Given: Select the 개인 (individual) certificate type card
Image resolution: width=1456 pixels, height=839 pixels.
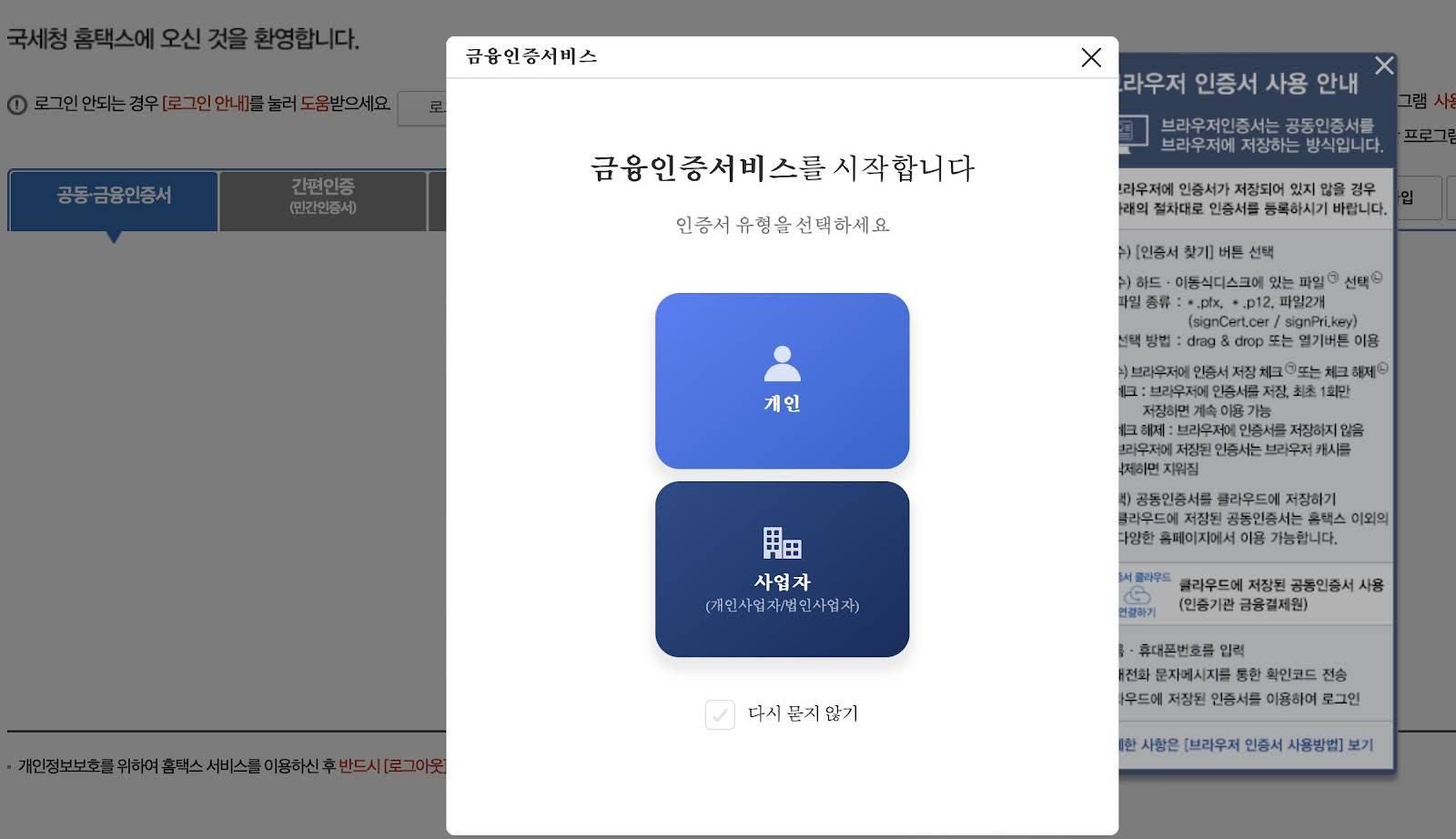Looking at the screenshot, I should click(x=782, y=380).
